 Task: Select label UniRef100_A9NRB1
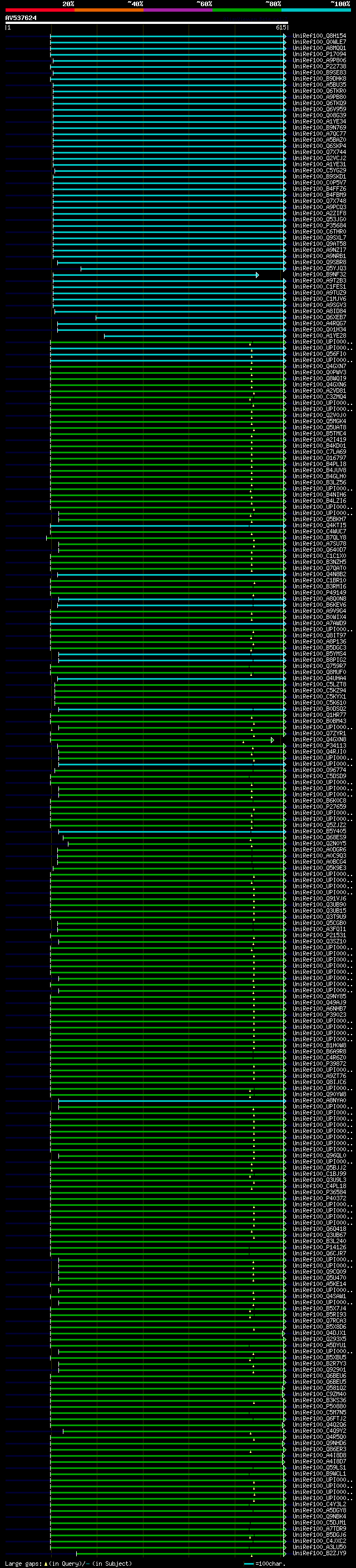[x=319, y=256]
